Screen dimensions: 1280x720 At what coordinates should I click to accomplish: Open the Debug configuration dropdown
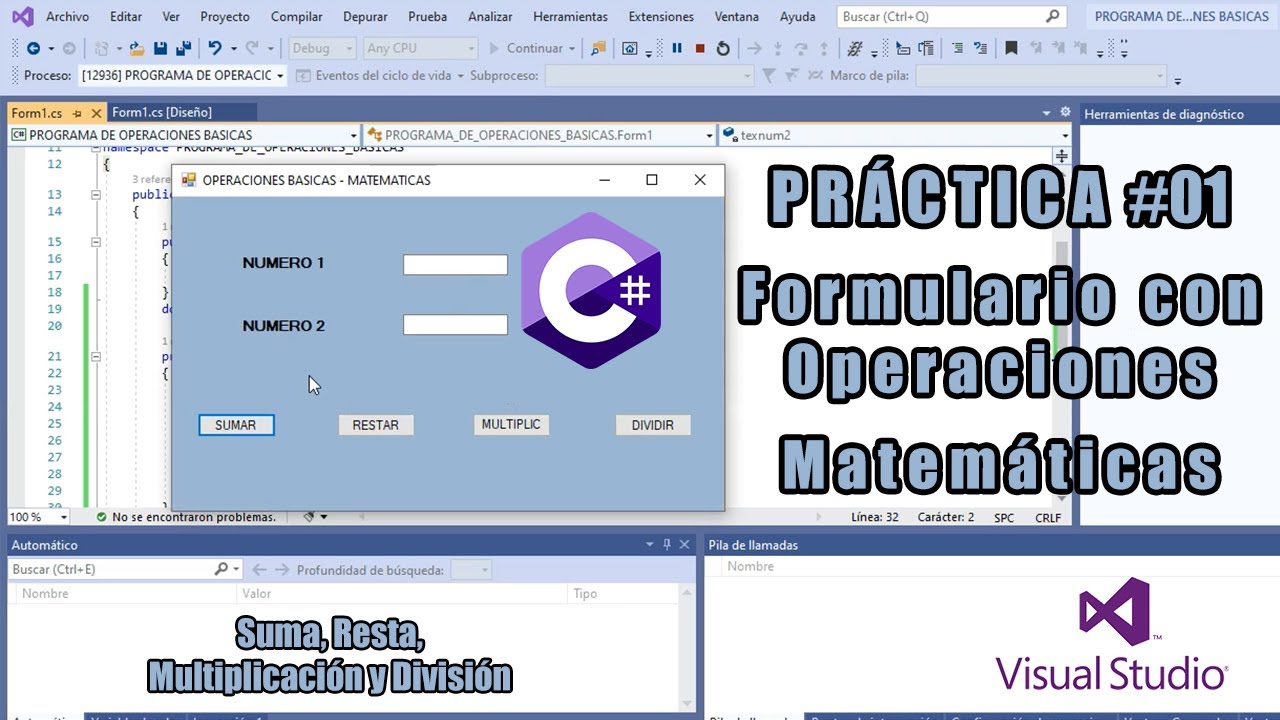(322, 48)
